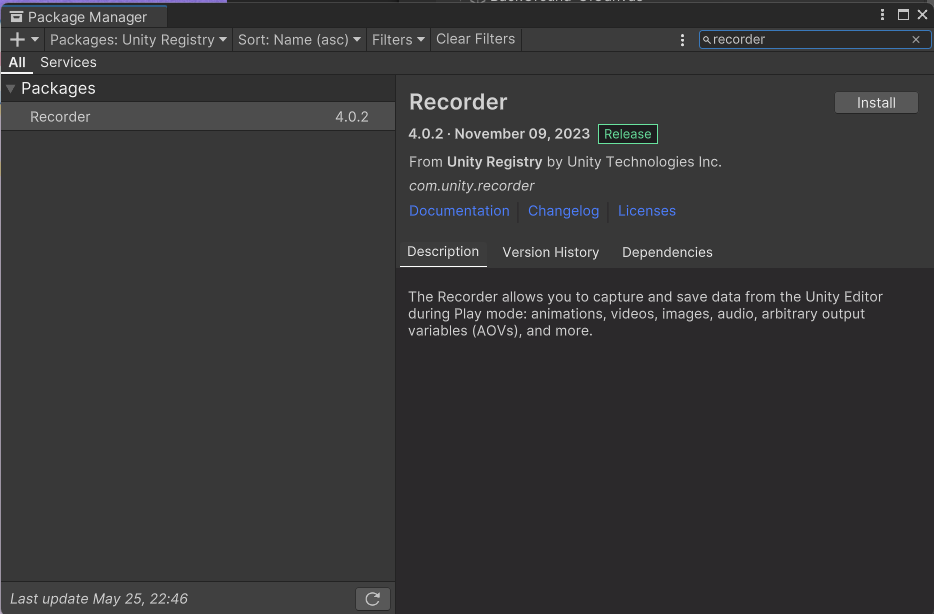Click the com.unity.recorder package name text
The image size is (934, 614).
(x=472, y=186)
